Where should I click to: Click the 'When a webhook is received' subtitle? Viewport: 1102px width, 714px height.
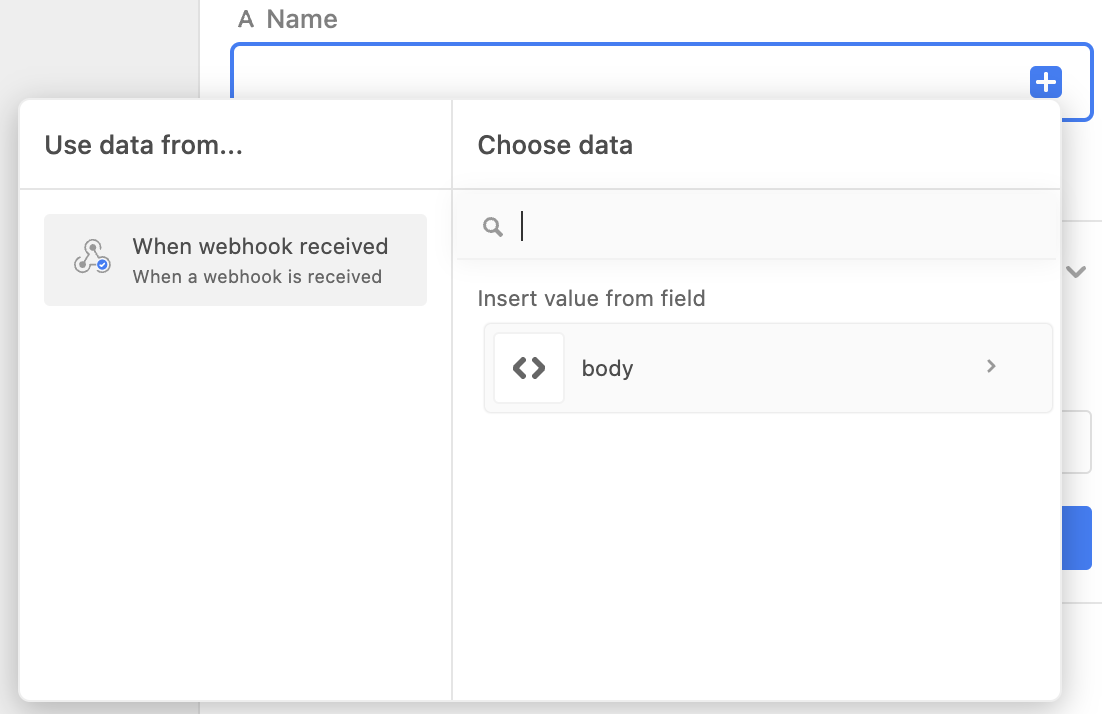257,277
